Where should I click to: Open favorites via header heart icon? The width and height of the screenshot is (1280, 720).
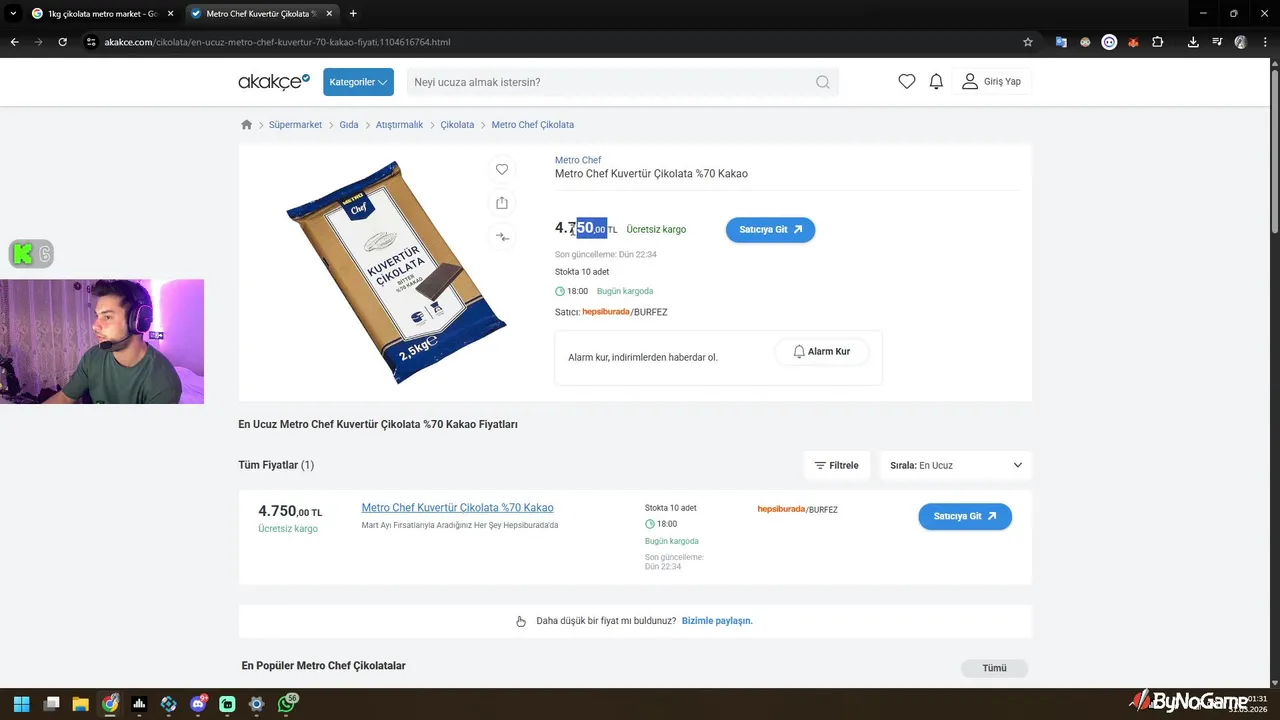[x=907, y=82]
